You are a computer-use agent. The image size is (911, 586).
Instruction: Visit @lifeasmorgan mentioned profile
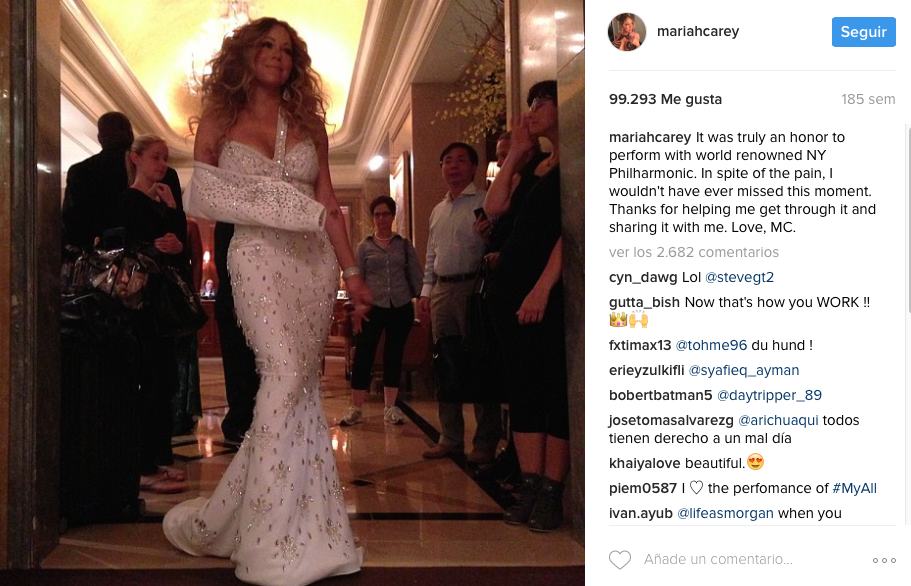(x=725, y=513)
